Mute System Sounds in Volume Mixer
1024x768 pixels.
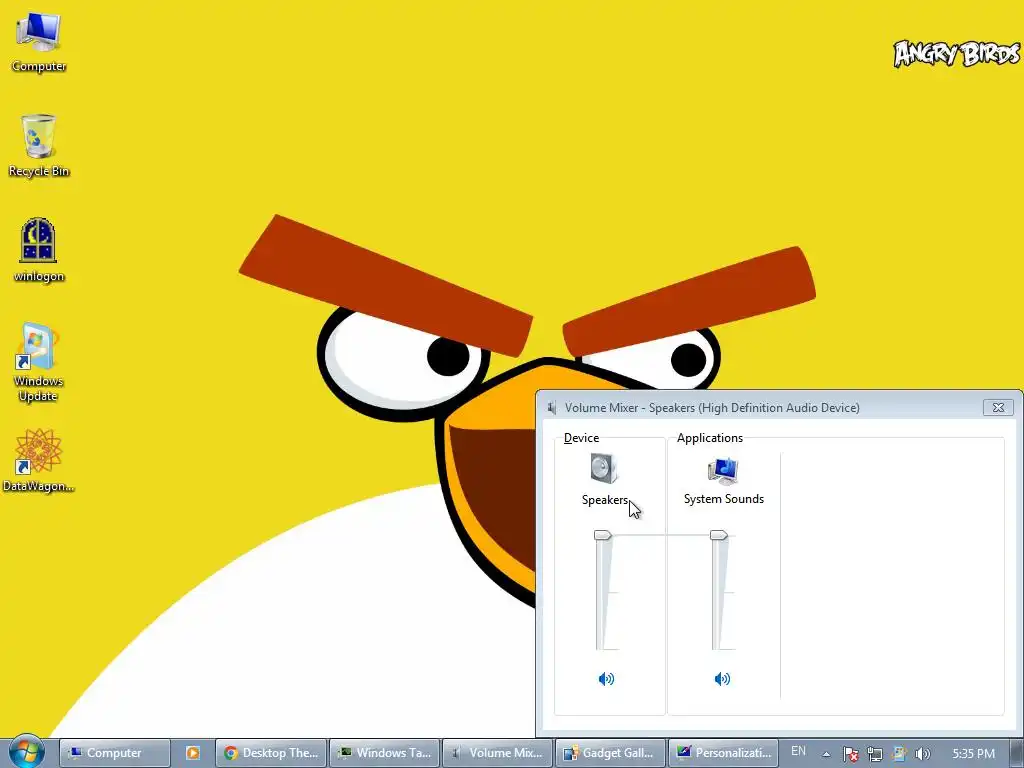[722, 679]
